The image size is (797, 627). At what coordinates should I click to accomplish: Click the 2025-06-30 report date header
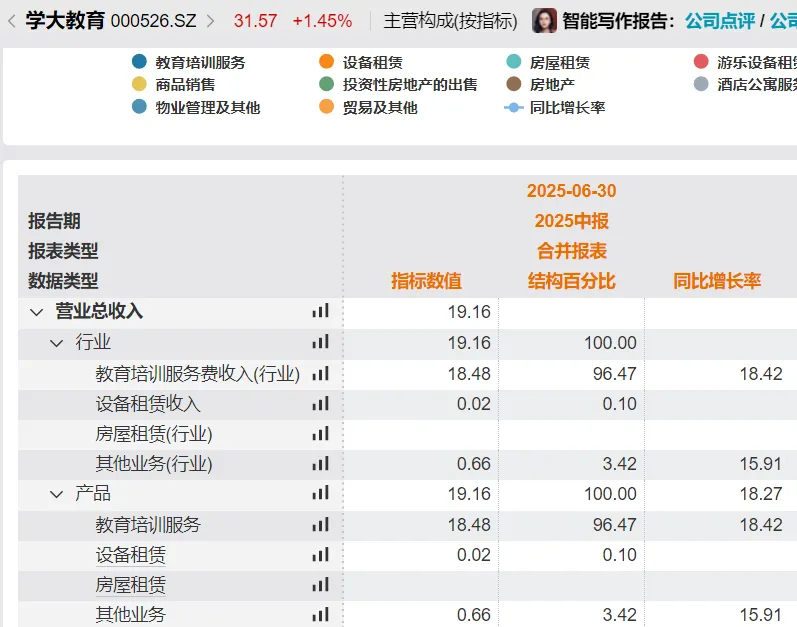571,191
